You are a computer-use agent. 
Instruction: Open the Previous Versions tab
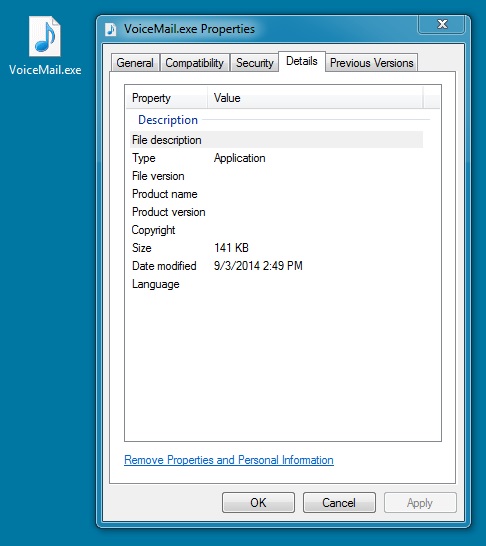pyautogui.click(x=371, y=63)
